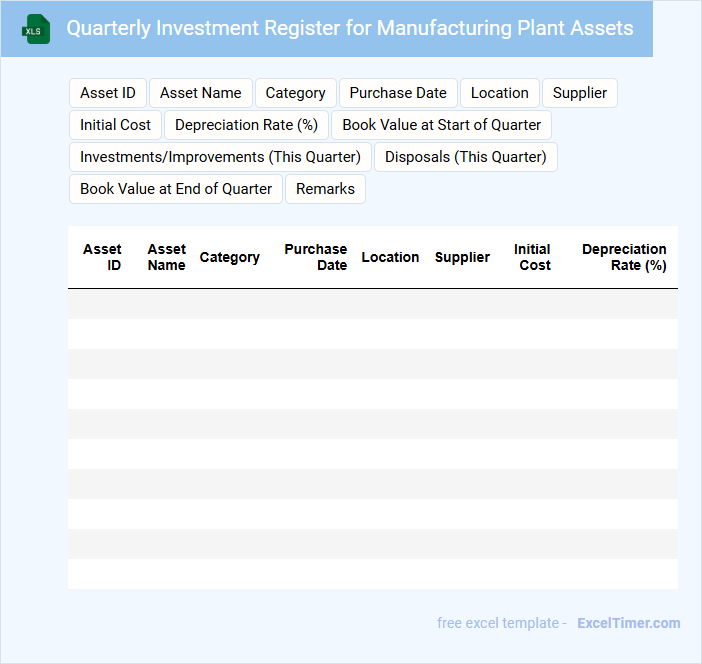Click Book Value at Start of Quarter tag
This screenshot has width=702, height=664.
pos(442,125)
